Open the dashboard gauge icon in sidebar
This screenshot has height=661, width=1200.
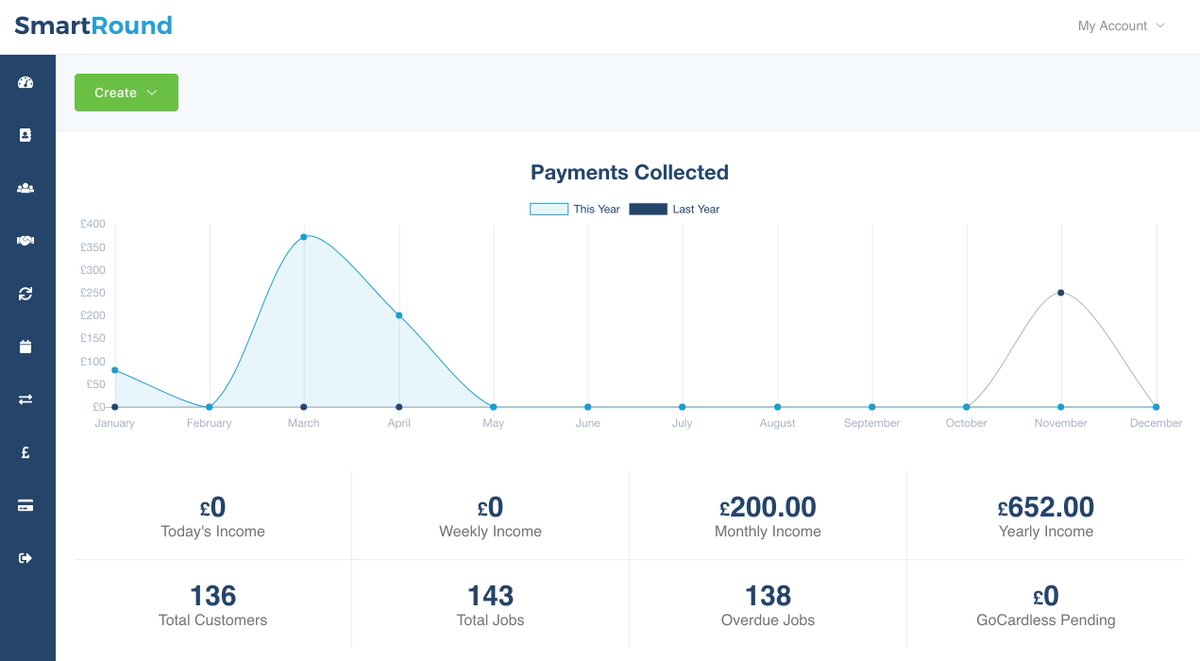coord(26,83)
